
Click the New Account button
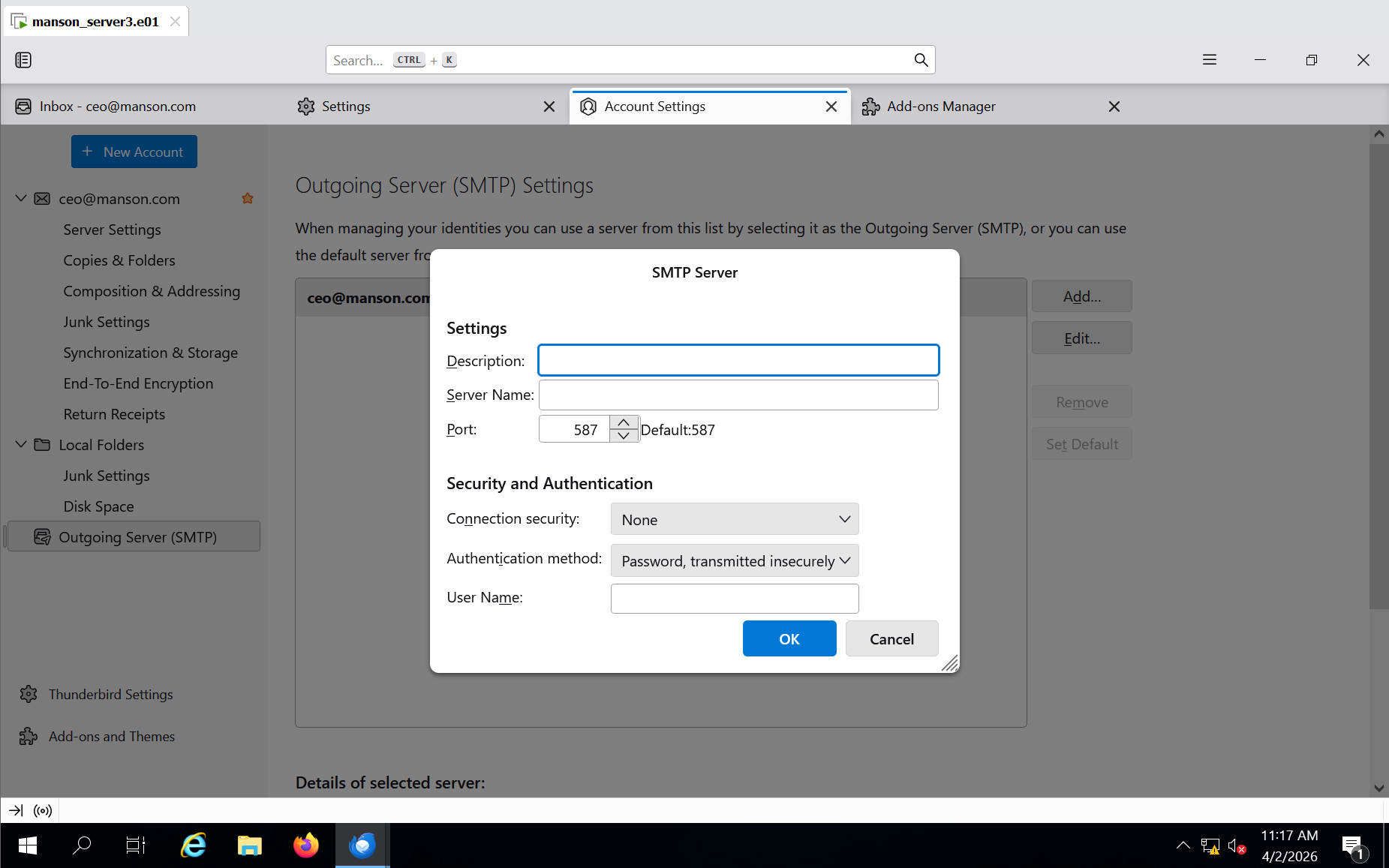tap(134, 152)
